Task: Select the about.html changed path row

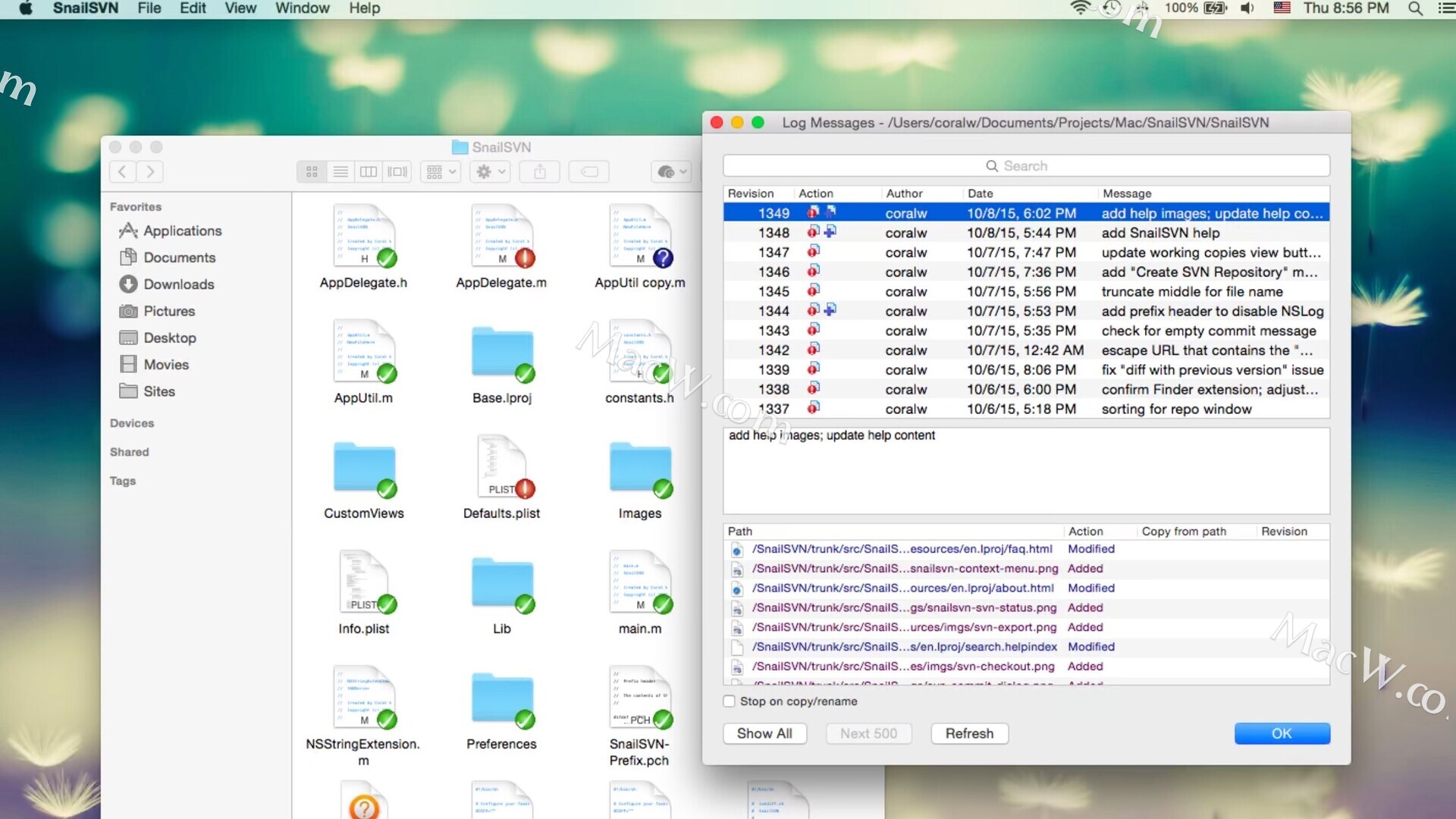Action: pyautogui.click(x=1026, y=588)
